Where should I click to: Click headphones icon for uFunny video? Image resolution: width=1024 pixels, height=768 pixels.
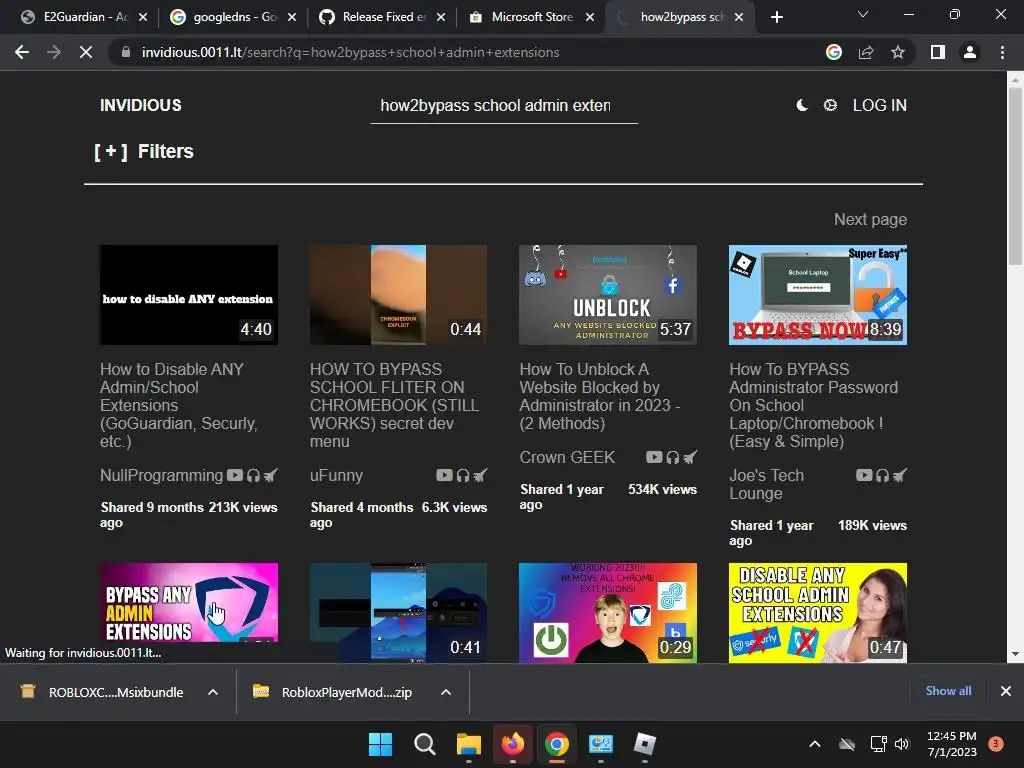coord(462,475)
